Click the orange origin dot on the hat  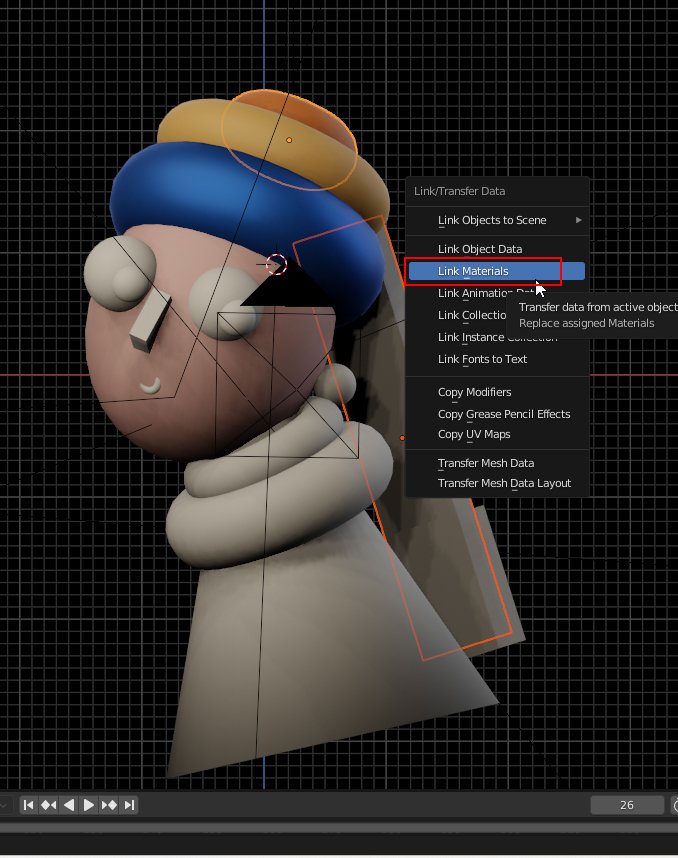pyautogui.click(x=289, y=140)
